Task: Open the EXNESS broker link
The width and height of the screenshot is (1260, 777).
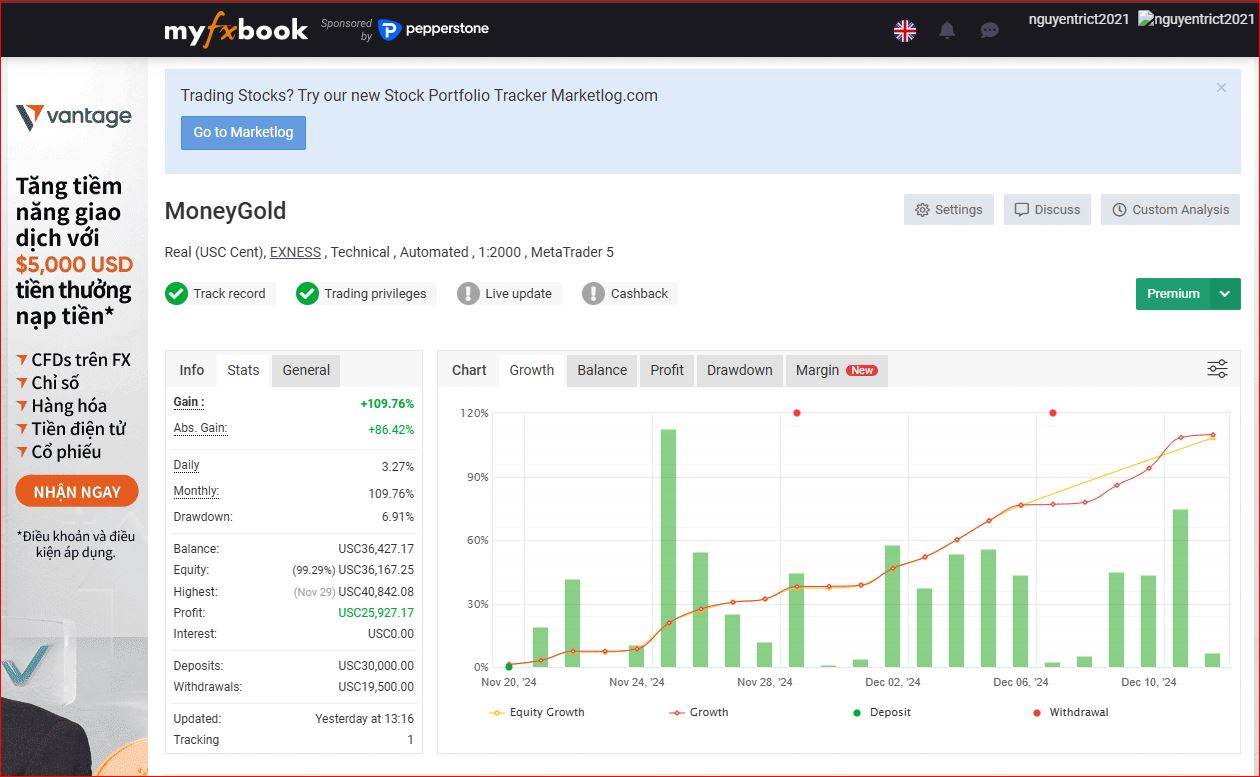Action: click(x=295, y=252)
